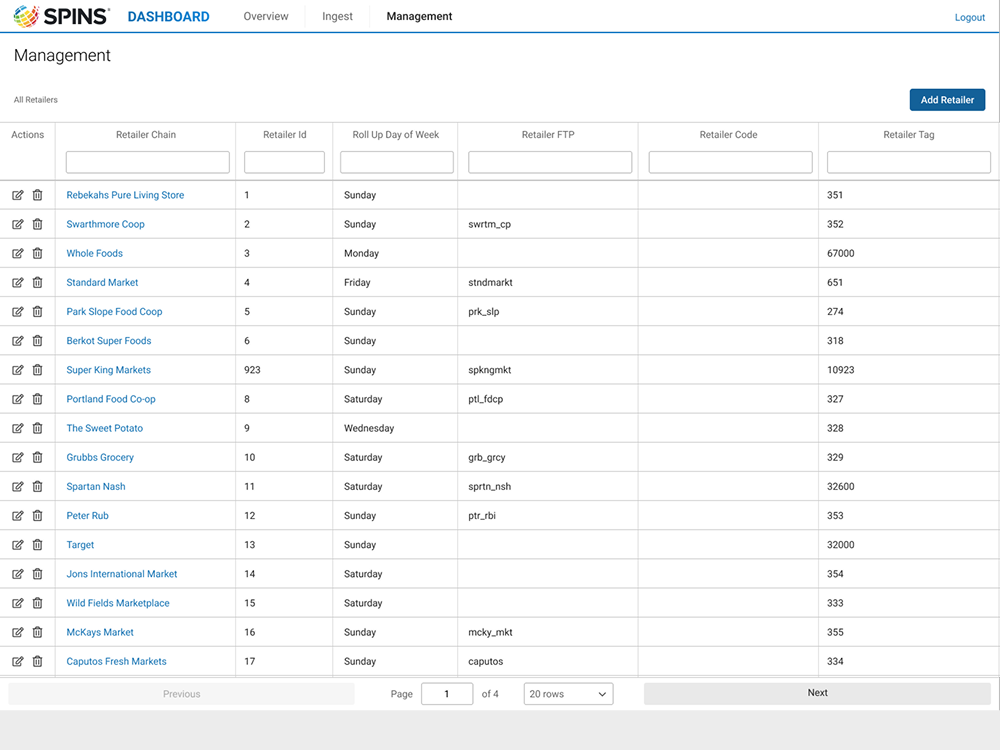Viewport: 1000px width, 750px height.
Task: Focus the Retailer Id filter field
Action: pos(284,162)
